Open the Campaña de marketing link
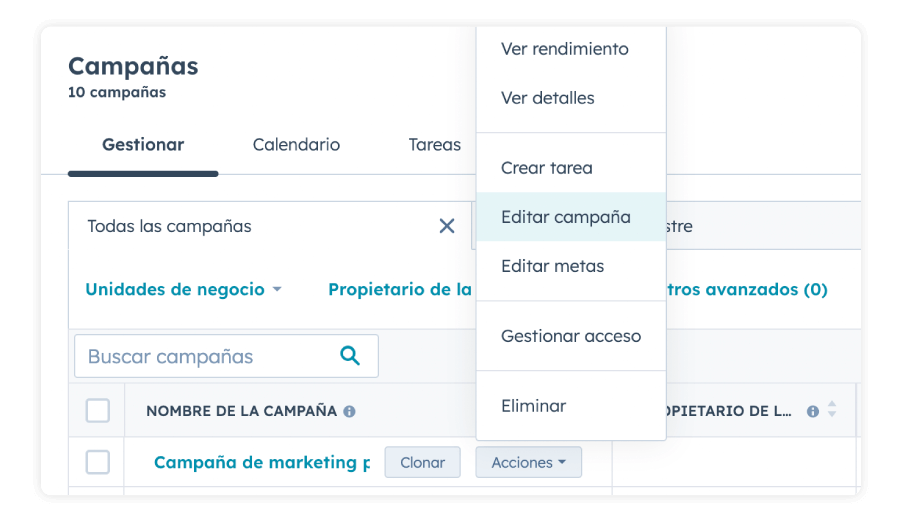Screen dimensions: 901x521 point(255,462)
